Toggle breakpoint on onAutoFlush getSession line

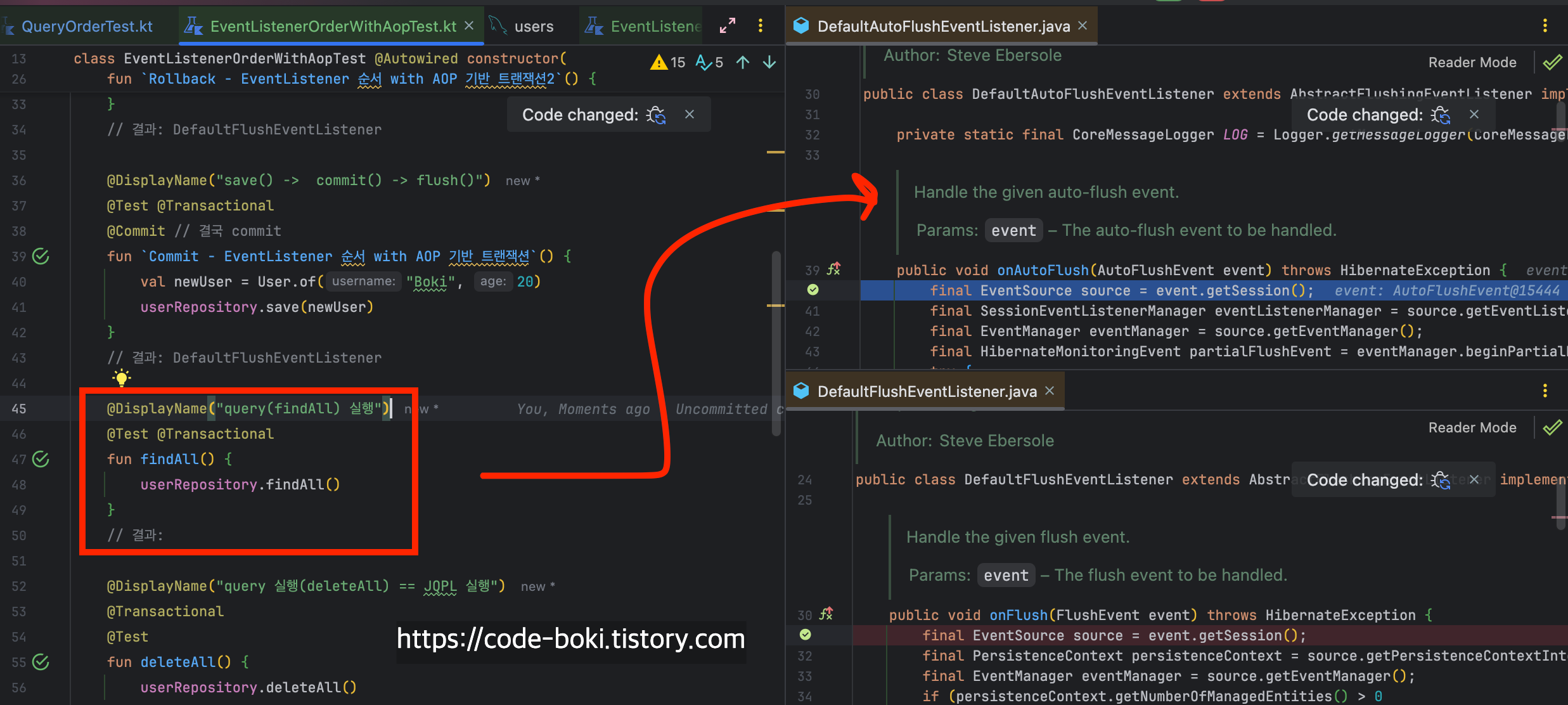[813, 290]
